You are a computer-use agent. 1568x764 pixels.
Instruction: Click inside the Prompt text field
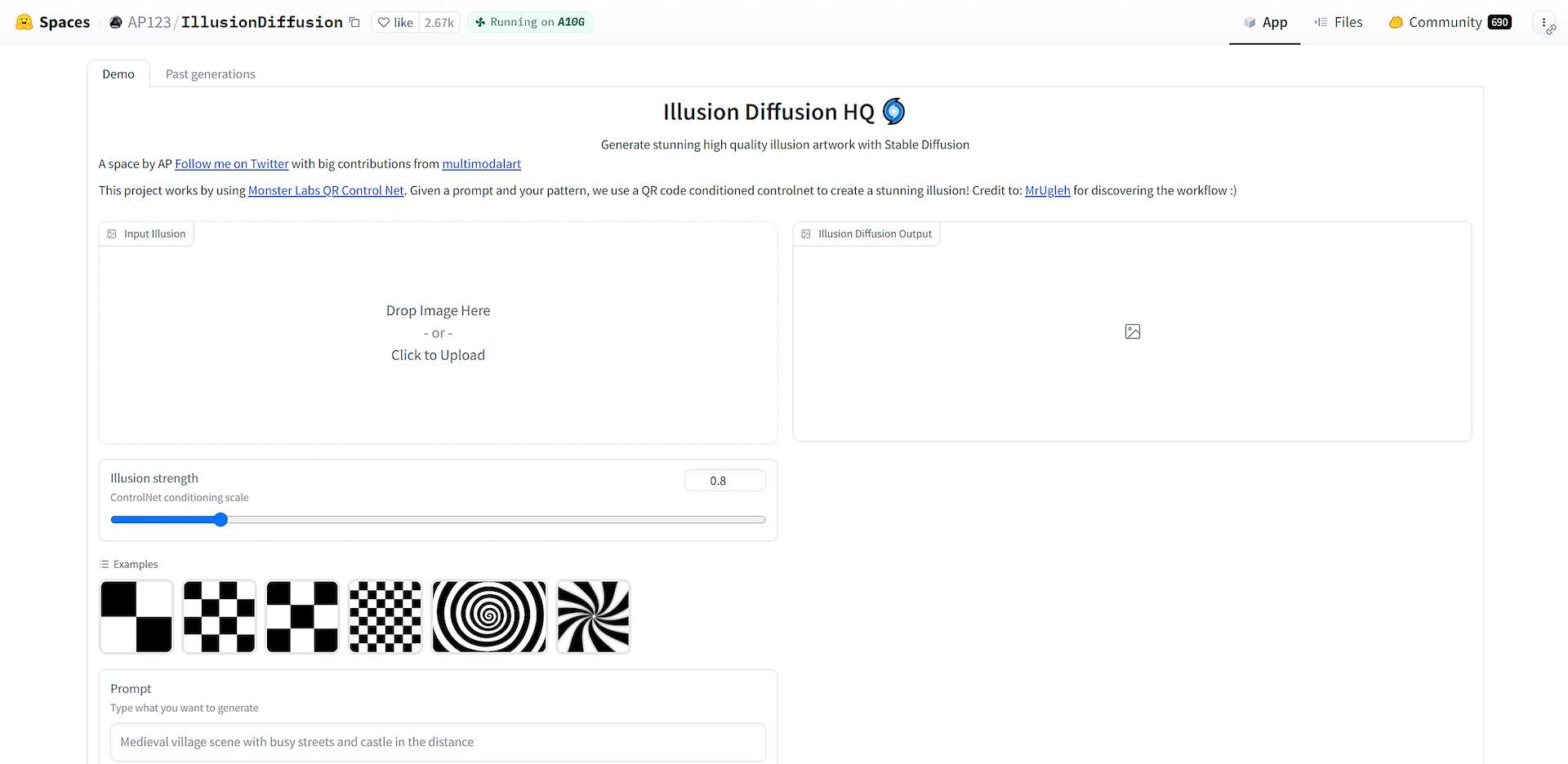click(x=438, y=742)
